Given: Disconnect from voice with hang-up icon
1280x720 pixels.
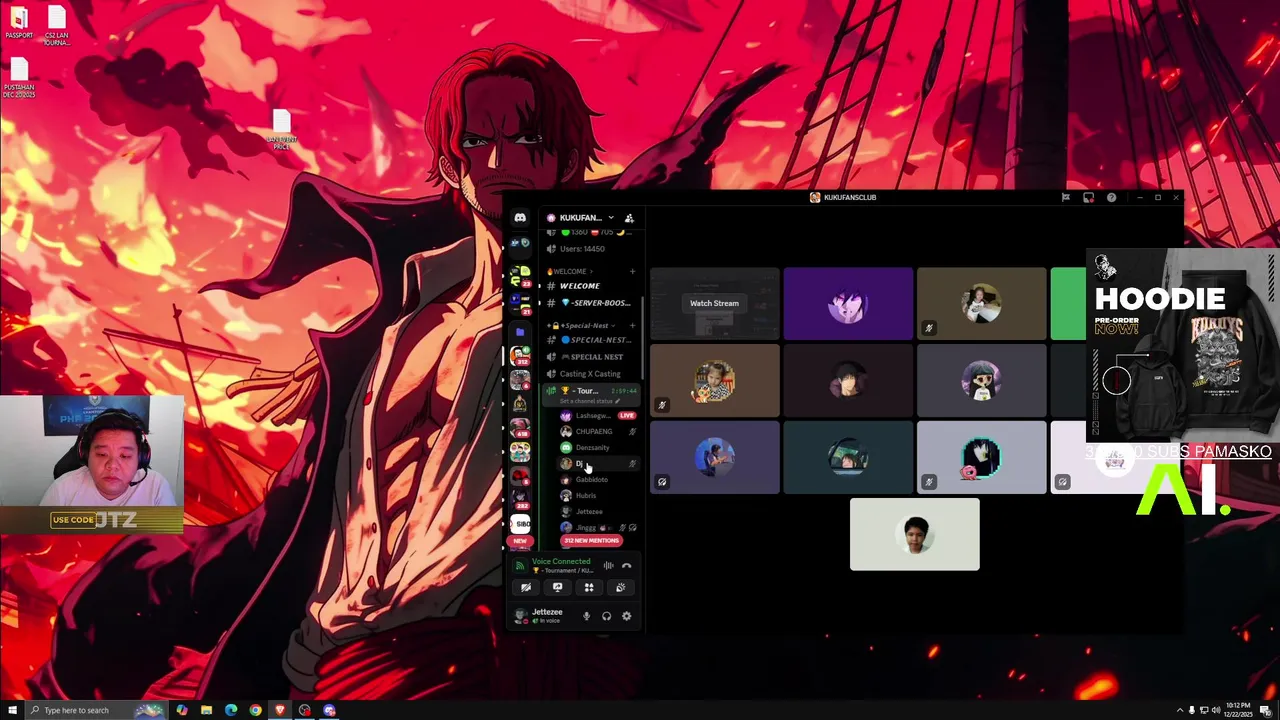Looking at the screenshot, I should (627, 566).
